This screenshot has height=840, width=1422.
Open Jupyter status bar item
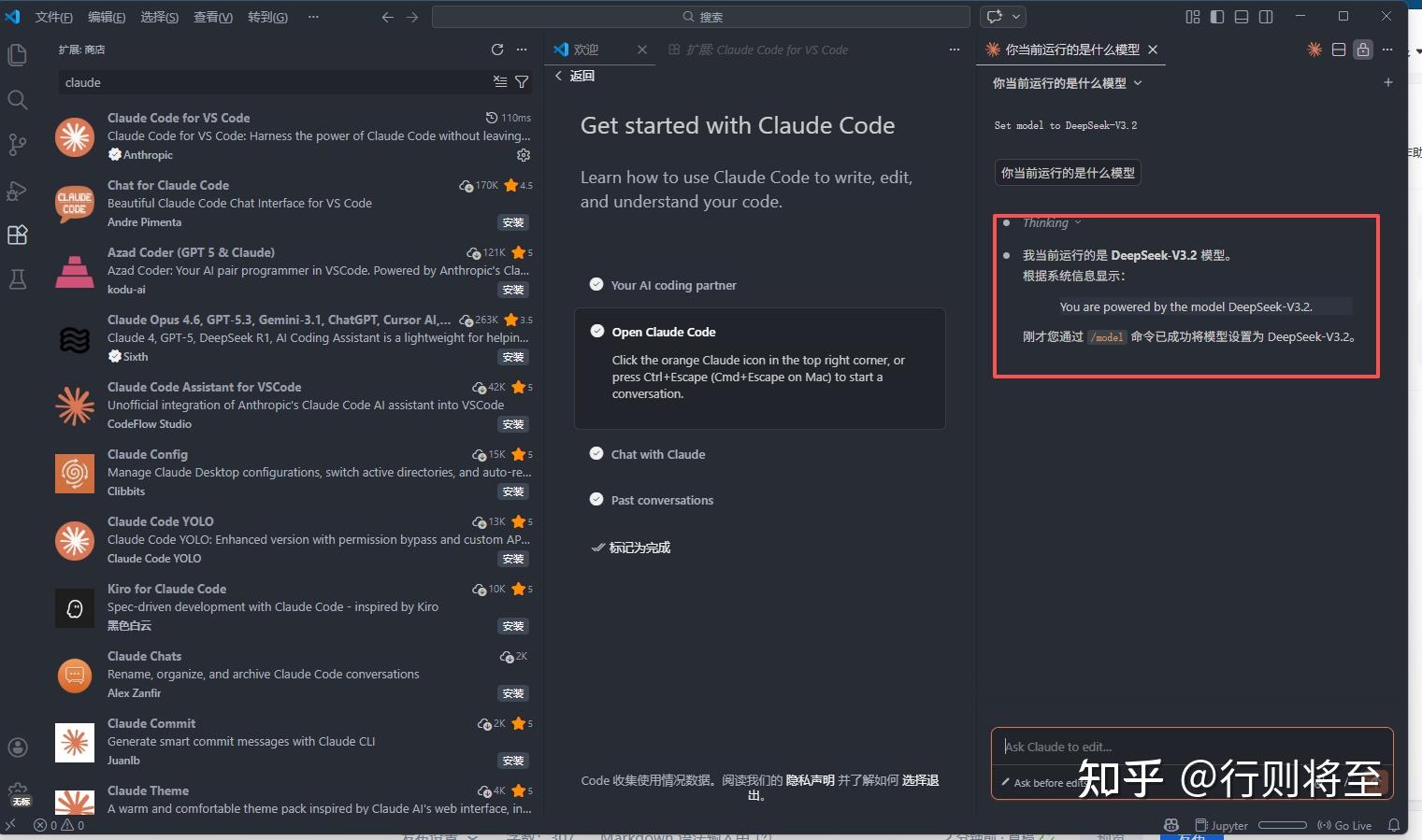[x=1222, y=825]
